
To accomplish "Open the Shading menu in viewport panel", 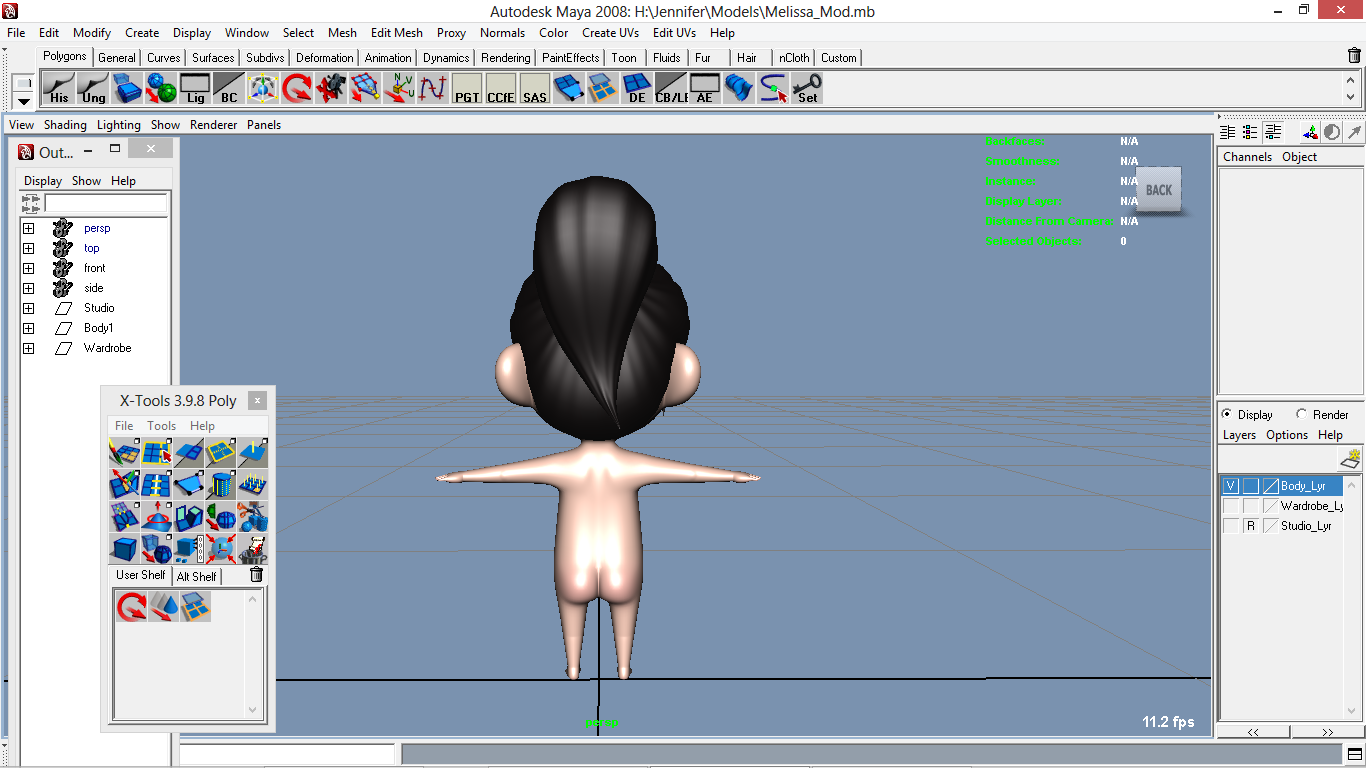I will (65, 125).
